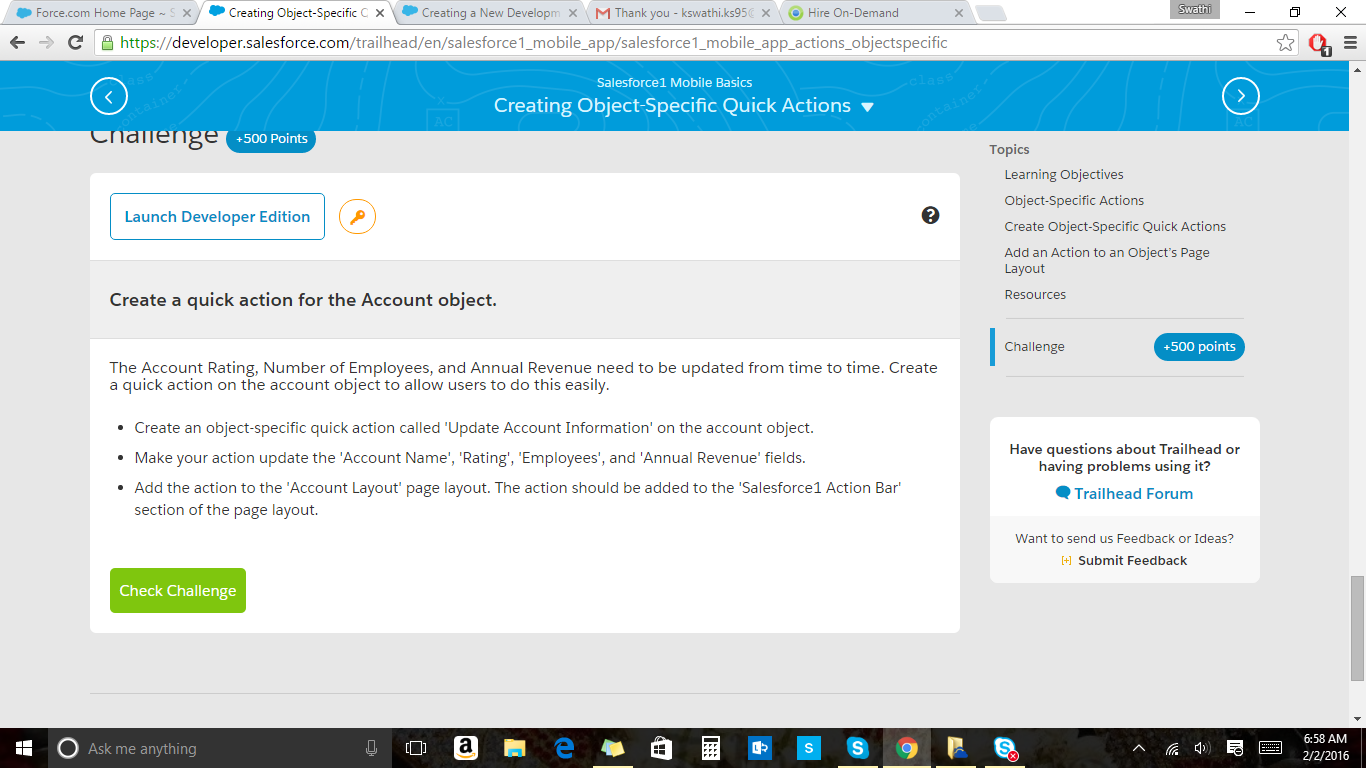Image resolution: width=1366 pixels, height=768 pixels.
Task: Open Calculator from the taskbar
Action: [x=710, y=748]
